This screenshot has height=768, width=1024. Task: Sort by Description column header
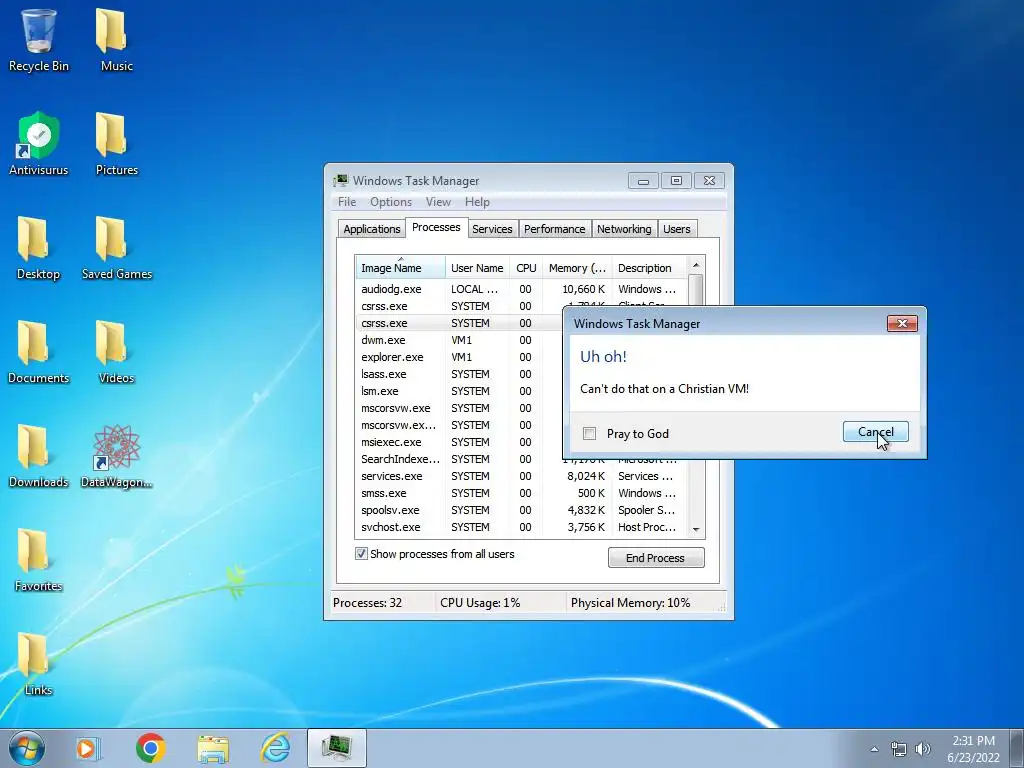pyautogui.click(x=649, y=268)
